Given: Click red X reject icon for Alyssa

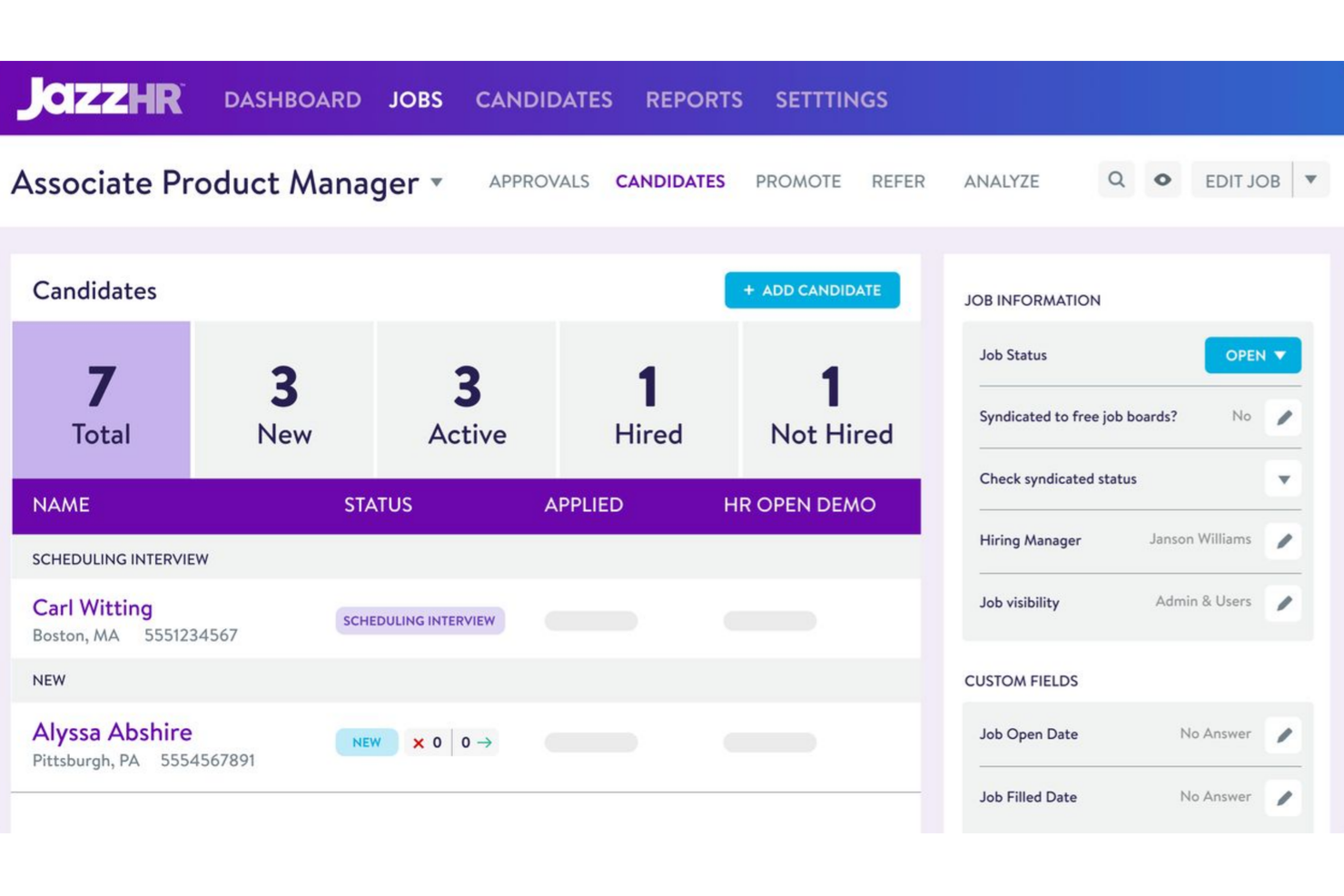Looking at the screenshot, I should coord(419,743).
